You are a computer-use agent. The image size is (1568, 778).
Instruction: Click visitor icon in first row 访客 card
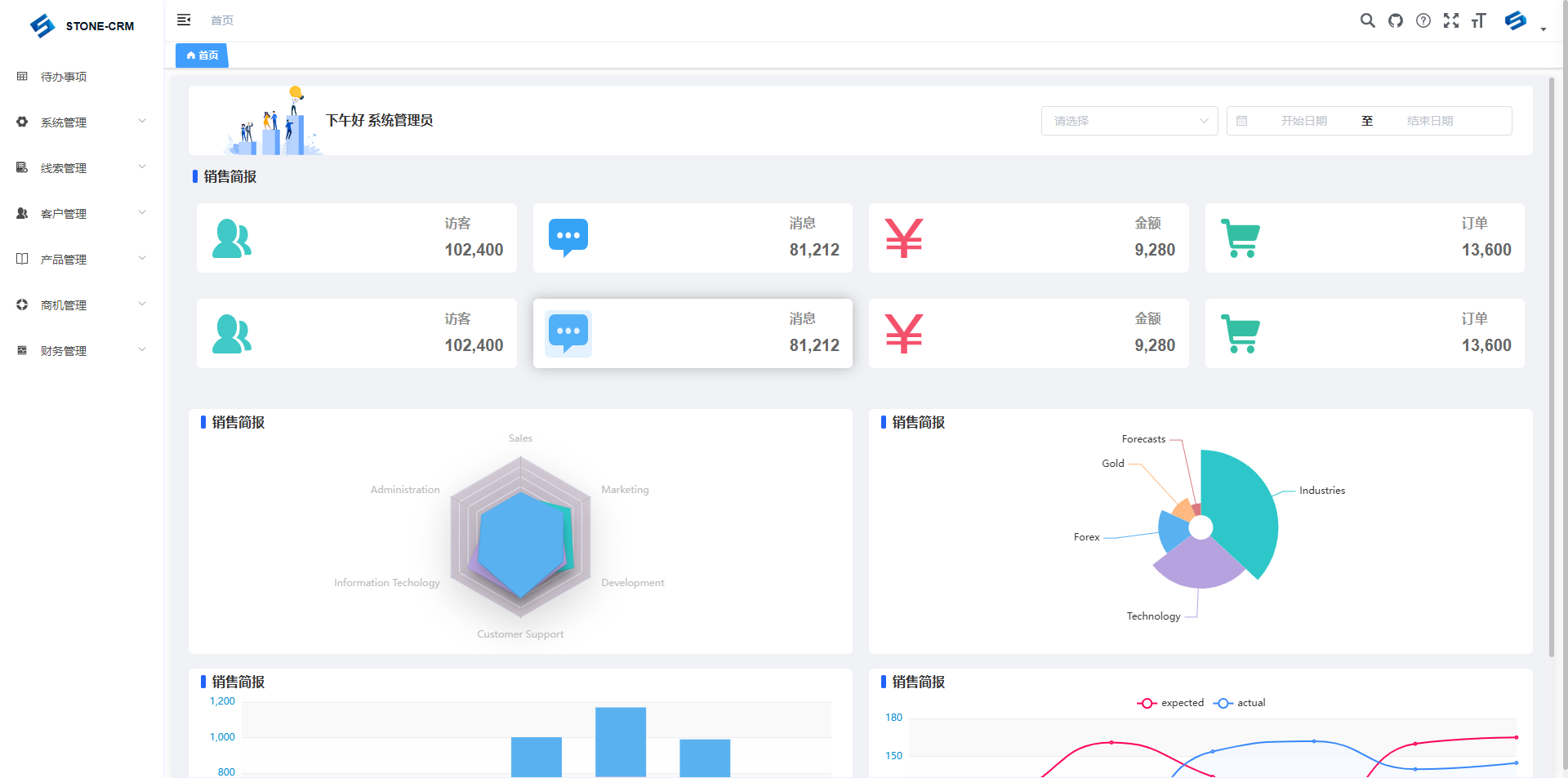click(232, 238)
